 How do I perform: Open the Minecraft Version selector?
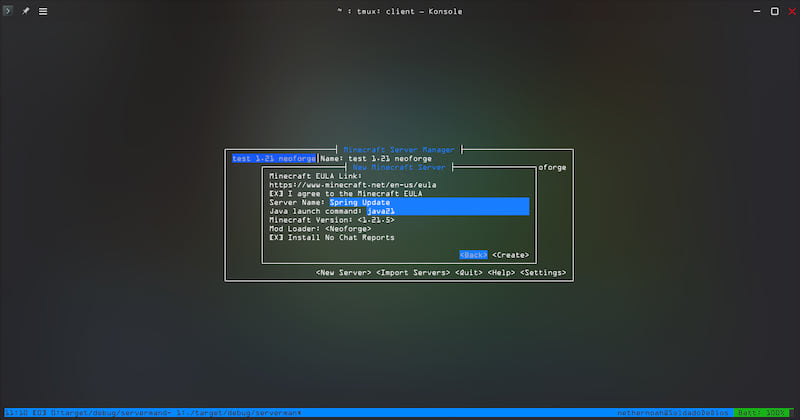coord(356,220)
